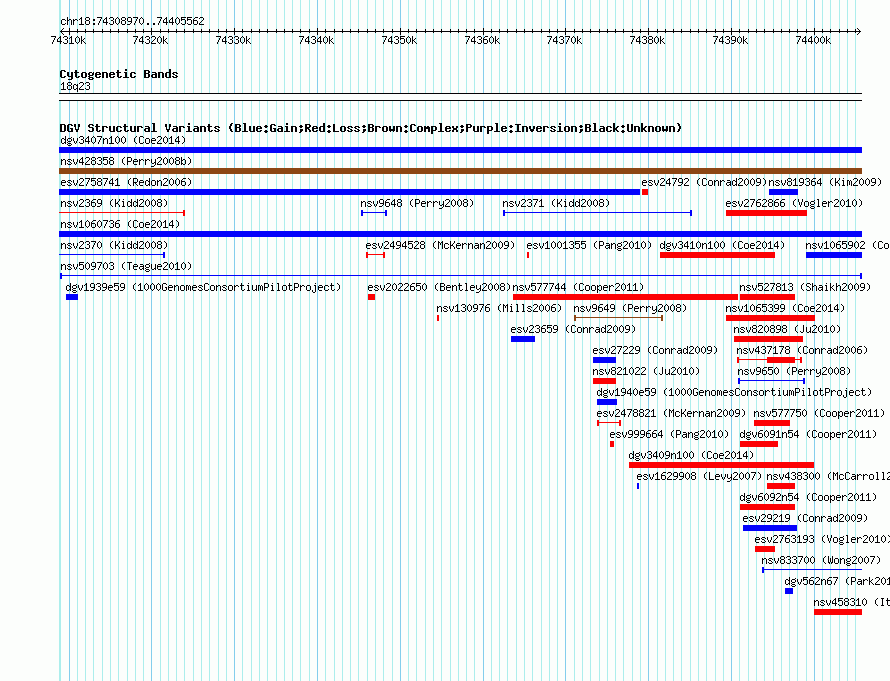Select the nsv428358 brown complex variant bar
This screenshot has width=890, height=681.
pyautogui.click(x=460, y=171)
